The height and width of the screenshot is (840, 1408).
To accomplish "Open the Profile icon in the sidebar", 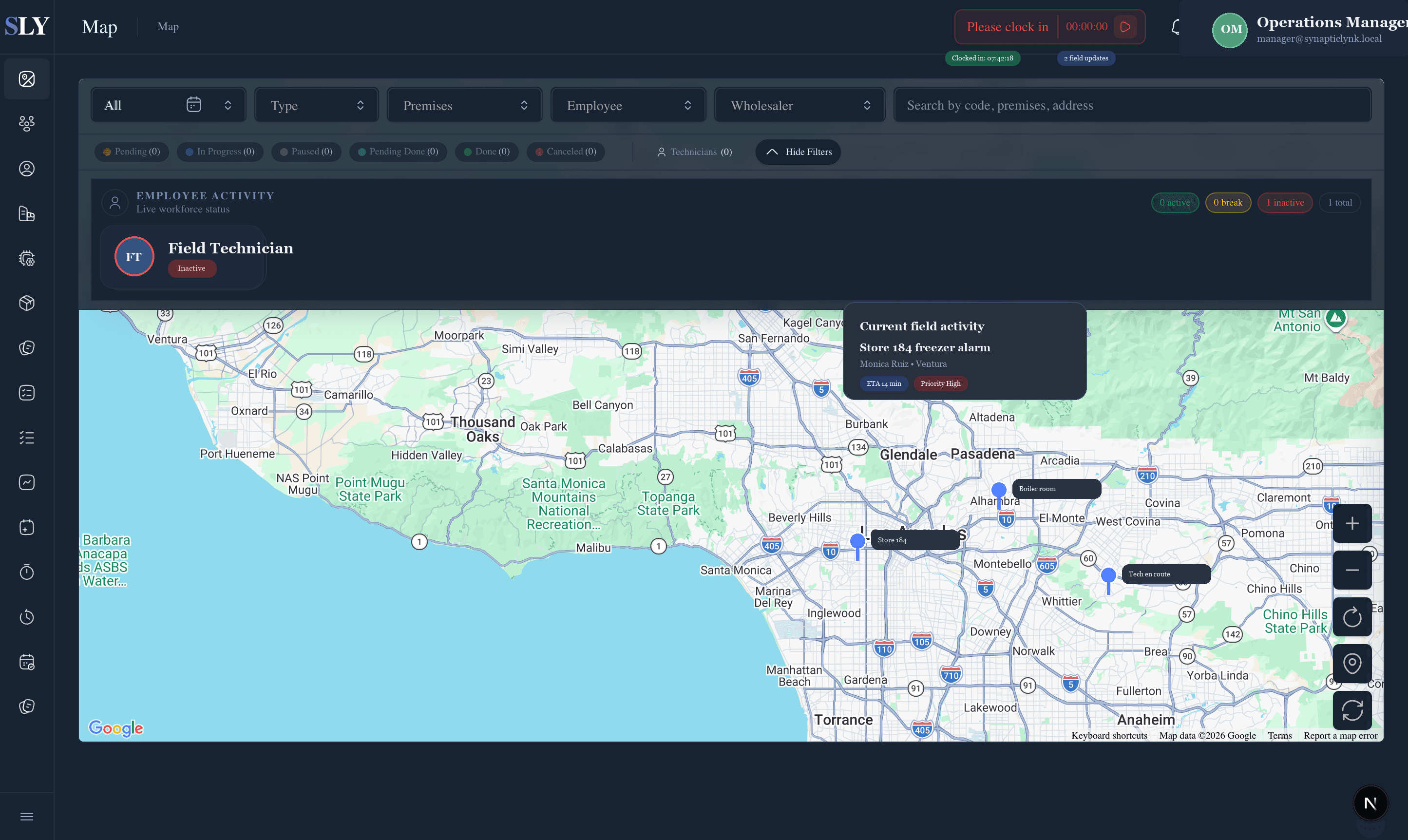I will point(27,168).
